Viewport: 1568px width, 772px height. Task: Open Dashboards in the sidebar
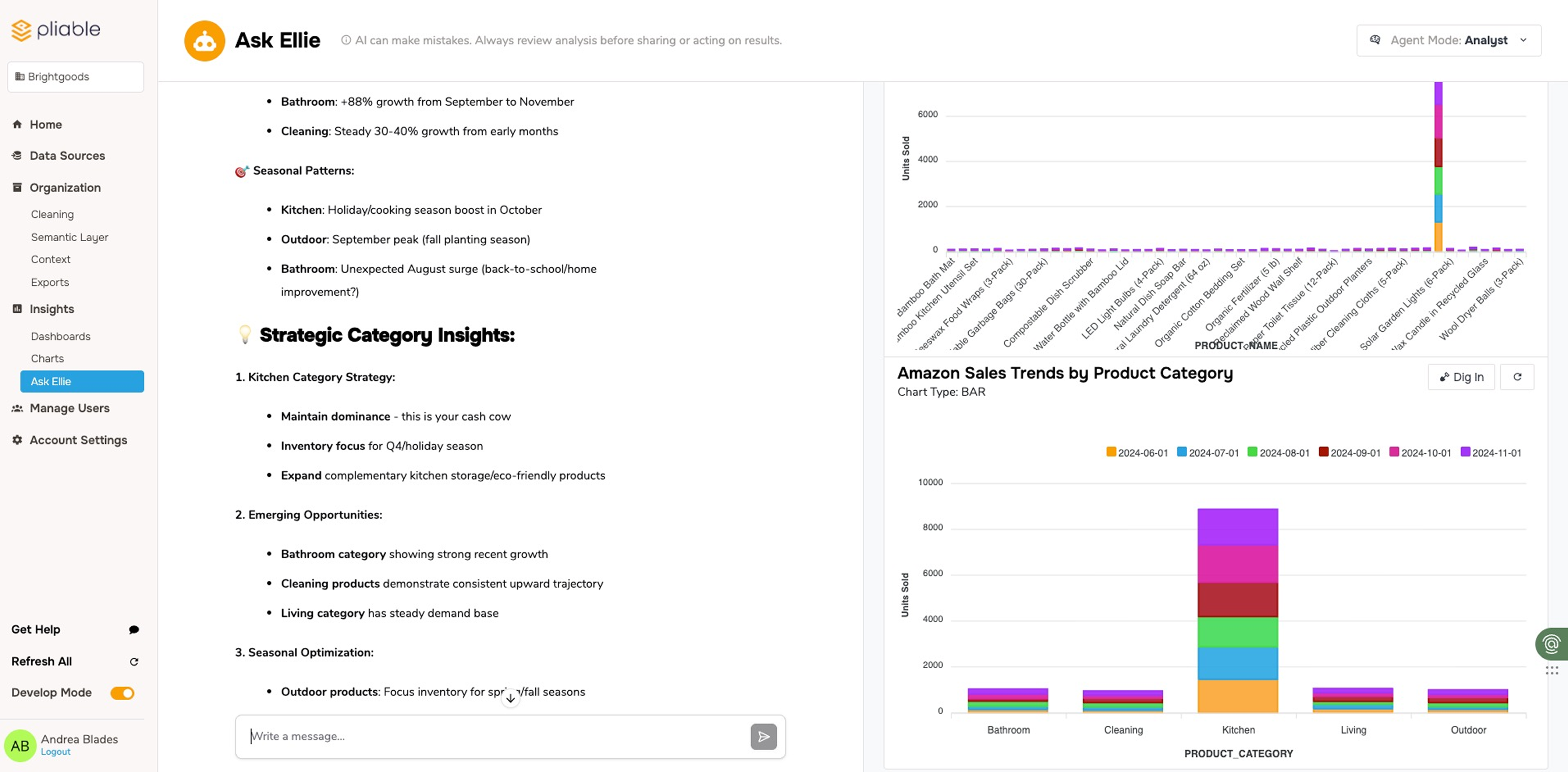click(60, 337)
